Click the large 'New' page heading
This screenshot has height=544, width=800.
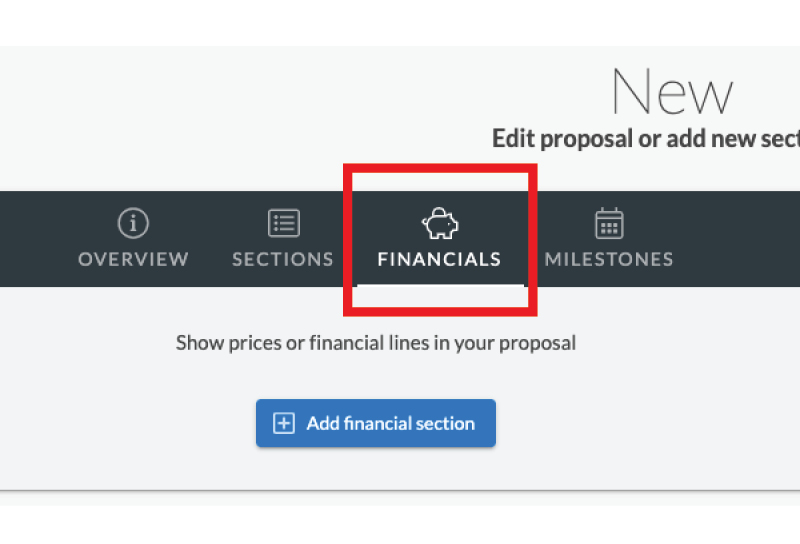tap(672, 92)
